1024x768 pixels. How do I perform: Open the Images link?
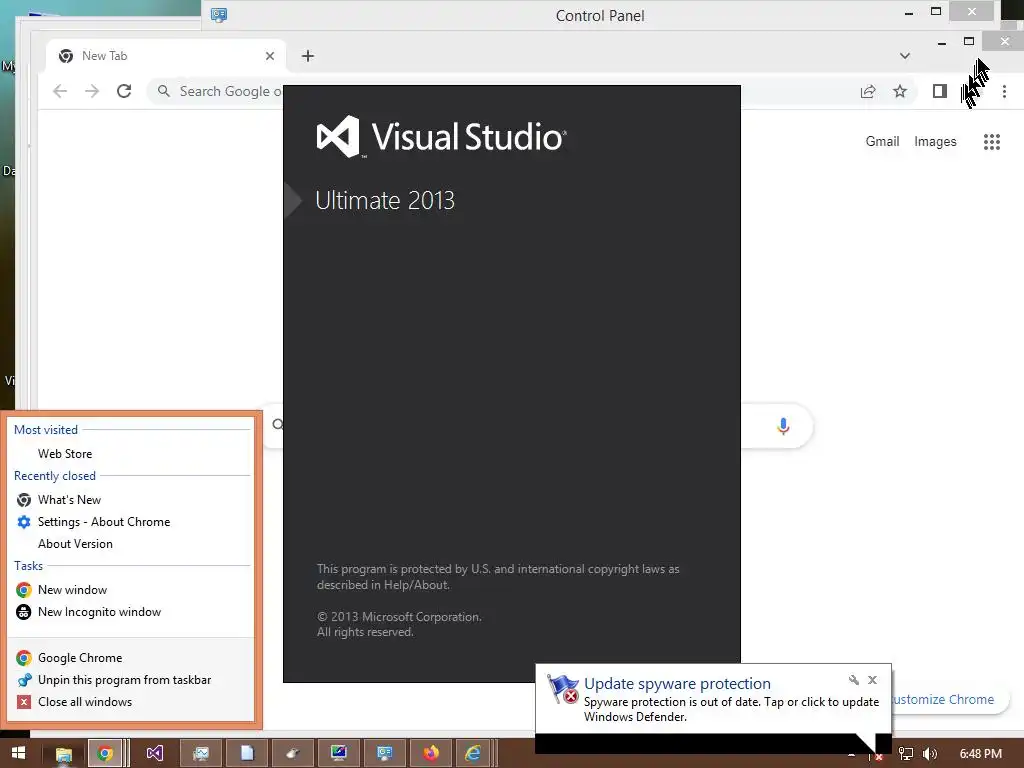pyautogui.click(x=935, y=142)
